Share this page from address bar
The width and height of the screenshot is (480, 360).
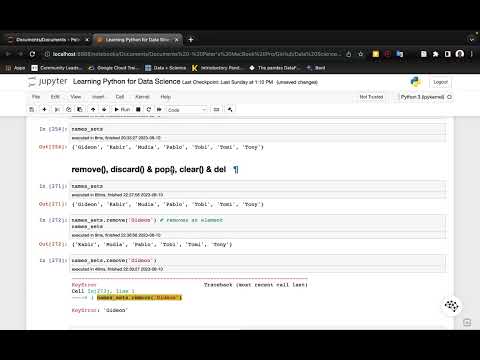(x=349, y=54)
